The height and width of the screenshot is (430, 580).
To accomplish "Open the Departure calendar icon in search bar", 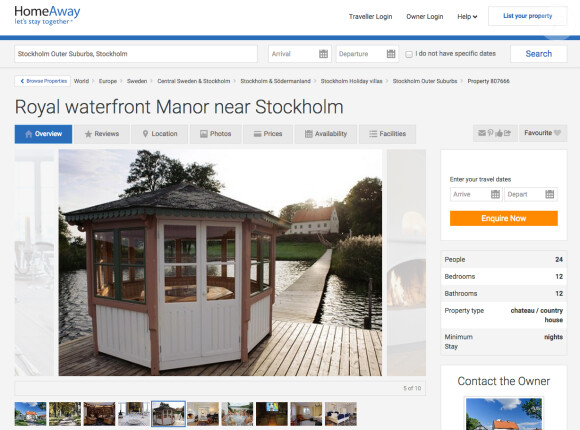I will [x=391, y=54].
